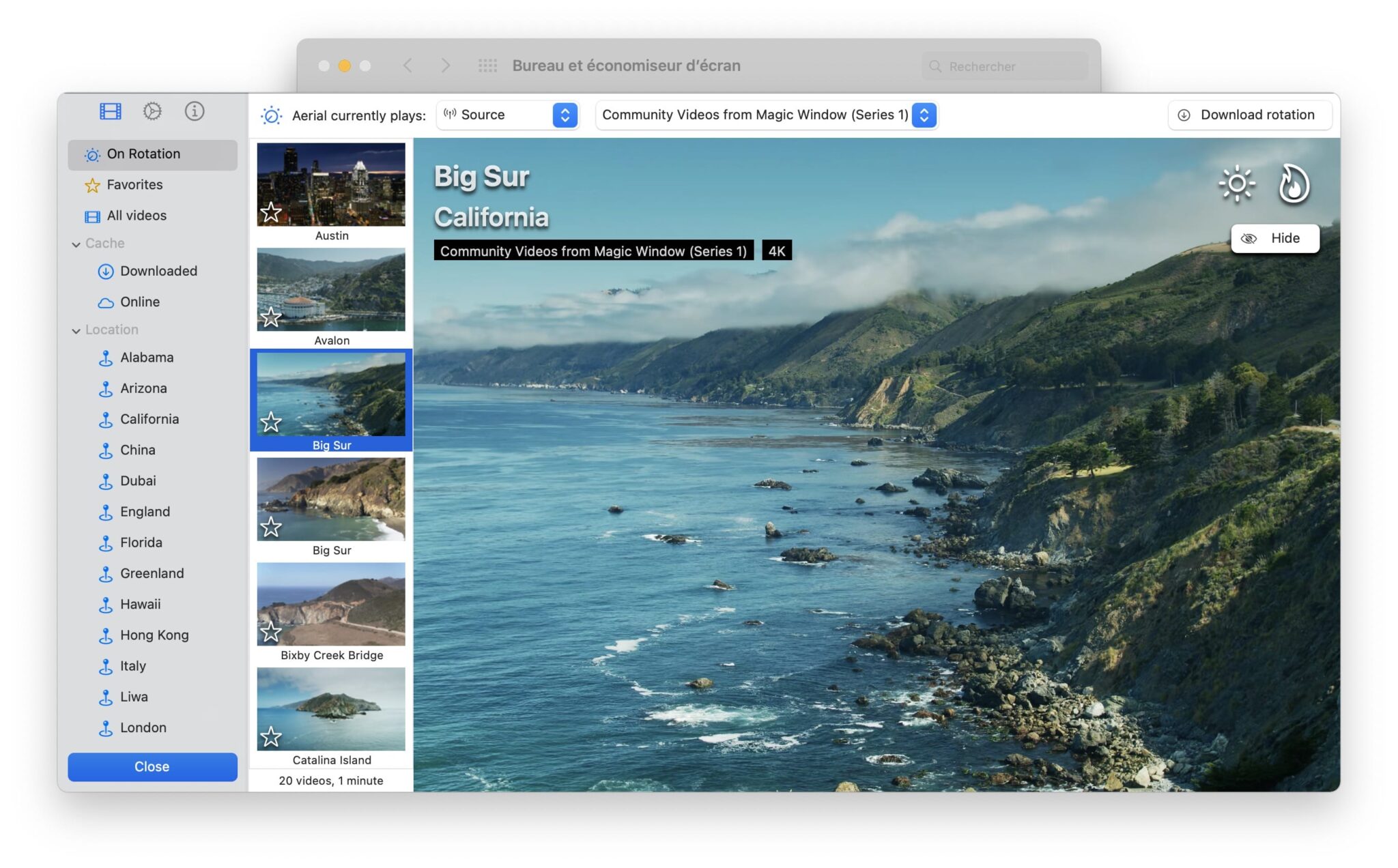
Task: Collapse the Location section
Action: tap(76, 330)
